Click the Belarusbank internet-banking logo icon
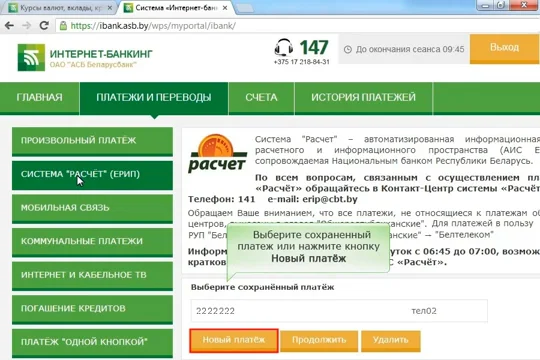 (31, 58)
